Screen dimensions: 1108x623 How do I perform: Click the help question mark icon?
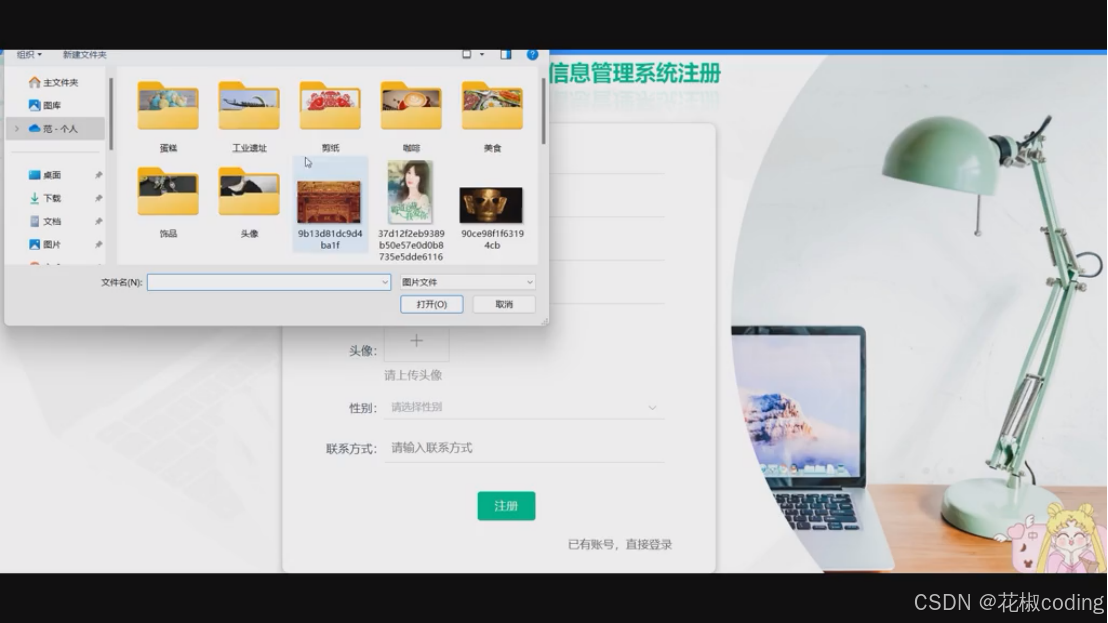[x=532, y=54]
